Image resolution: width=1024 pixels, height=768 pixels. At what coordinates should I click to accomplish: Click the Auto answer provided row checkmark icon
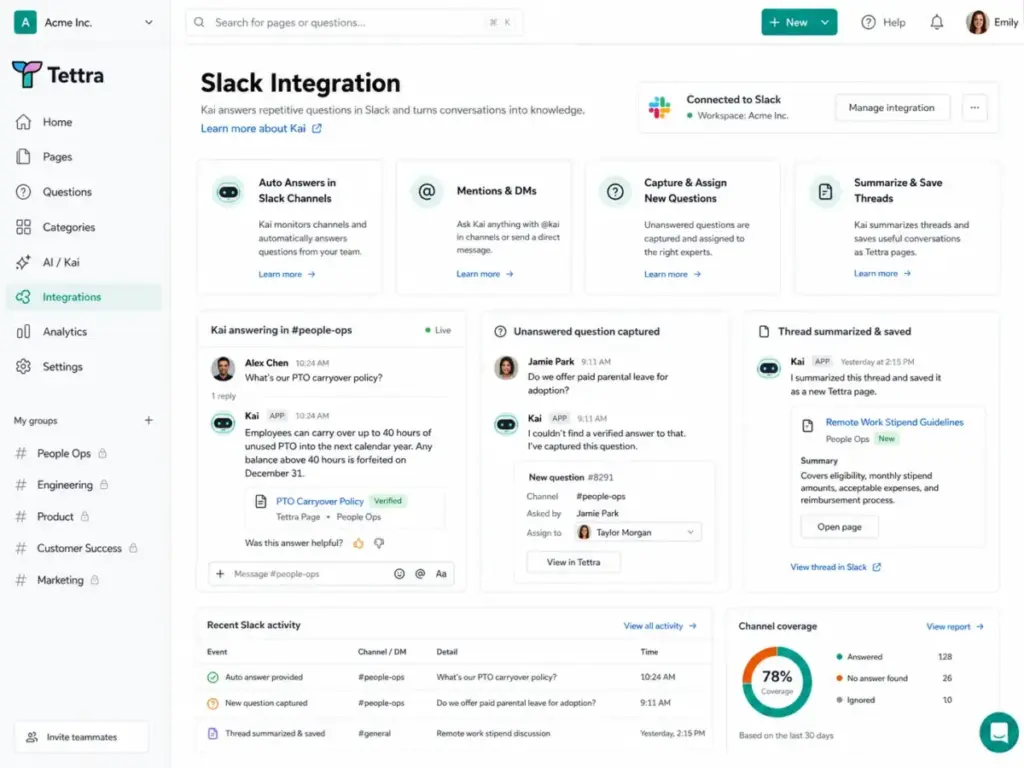[x=213, y=677]
